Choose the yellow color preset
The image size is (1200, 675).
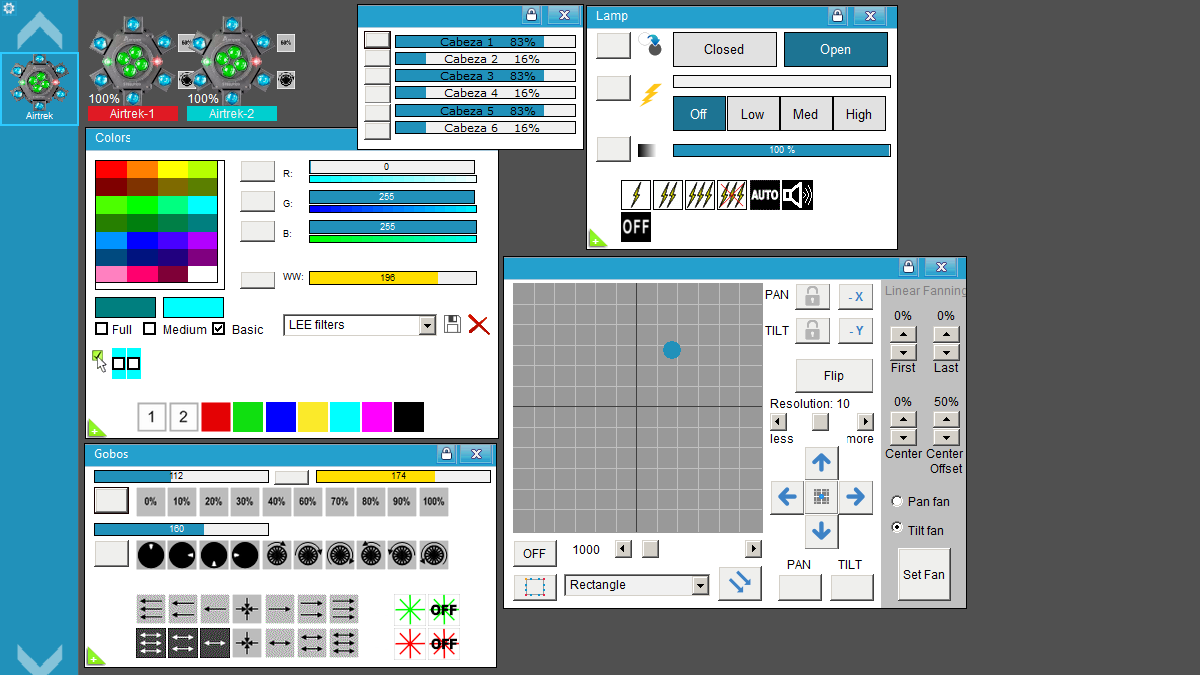[x=313, y=417]
